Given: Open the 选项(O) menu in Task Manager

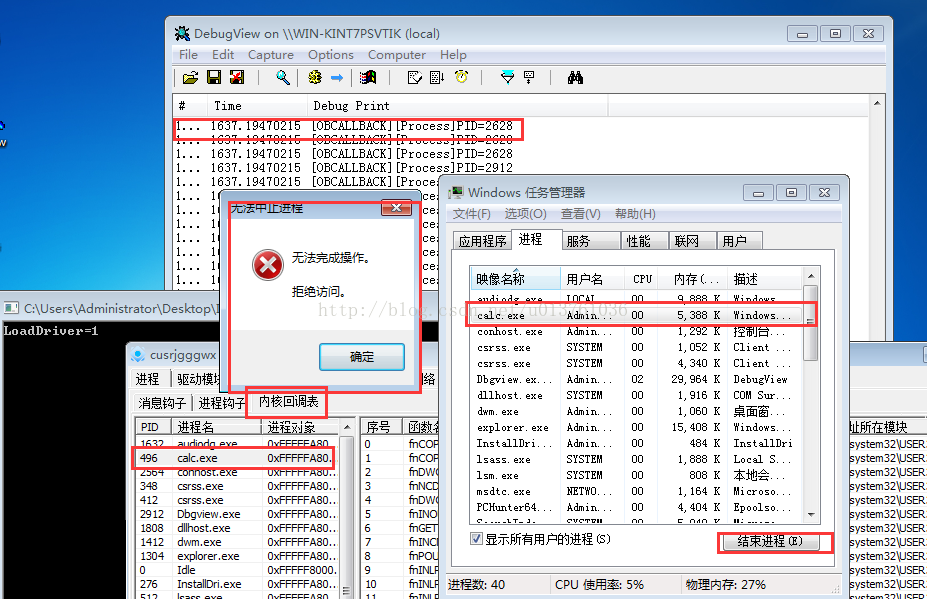Looking at the screenshot, I should click(x=525, y=214).
